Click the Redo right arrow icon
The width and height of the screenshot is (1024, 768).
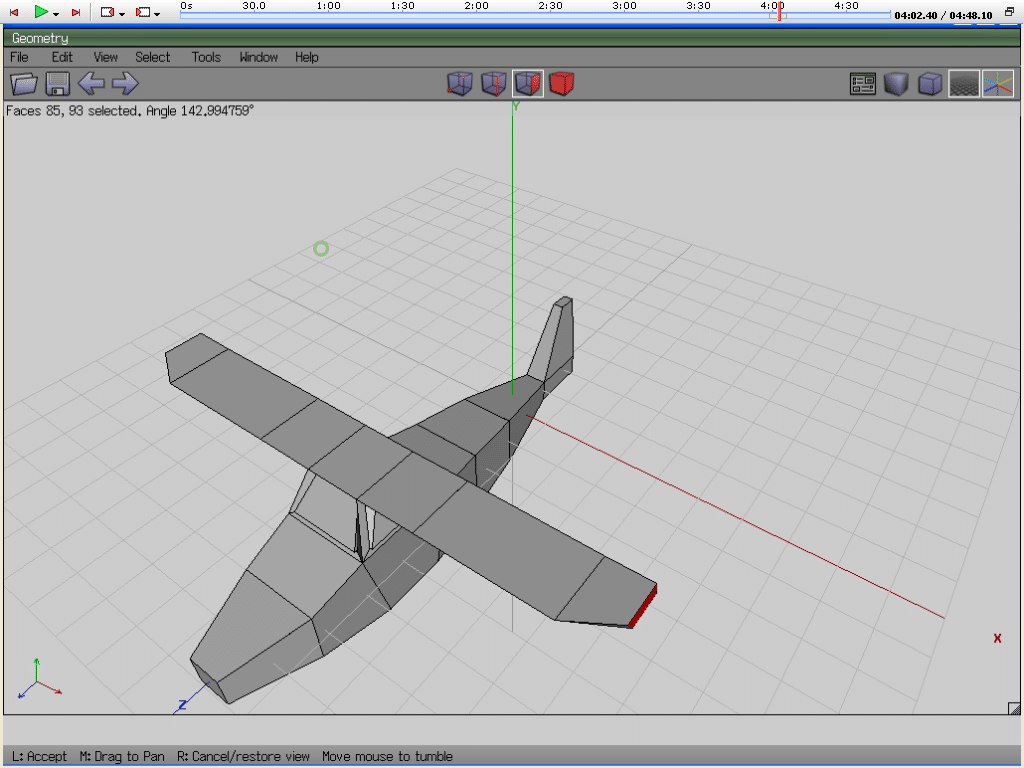(125, 84)
